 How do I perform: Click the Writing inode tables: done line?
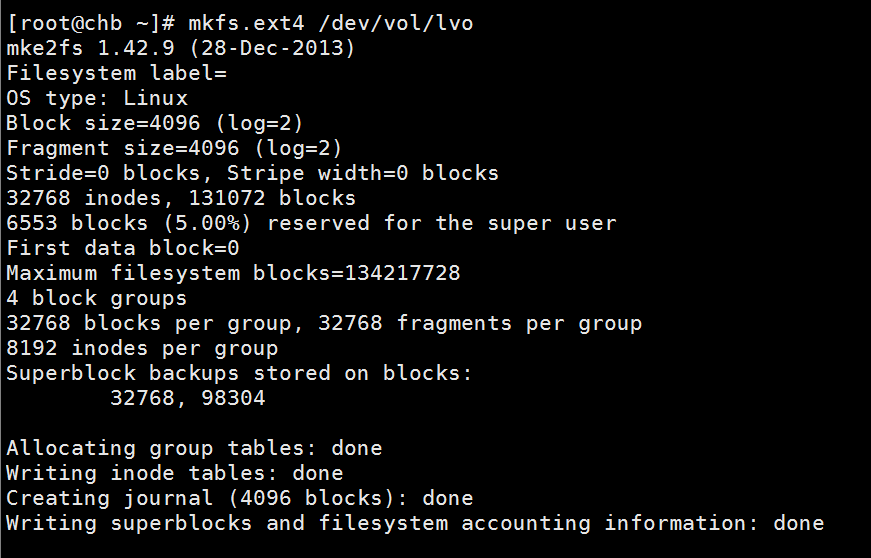tap(175, 473)
